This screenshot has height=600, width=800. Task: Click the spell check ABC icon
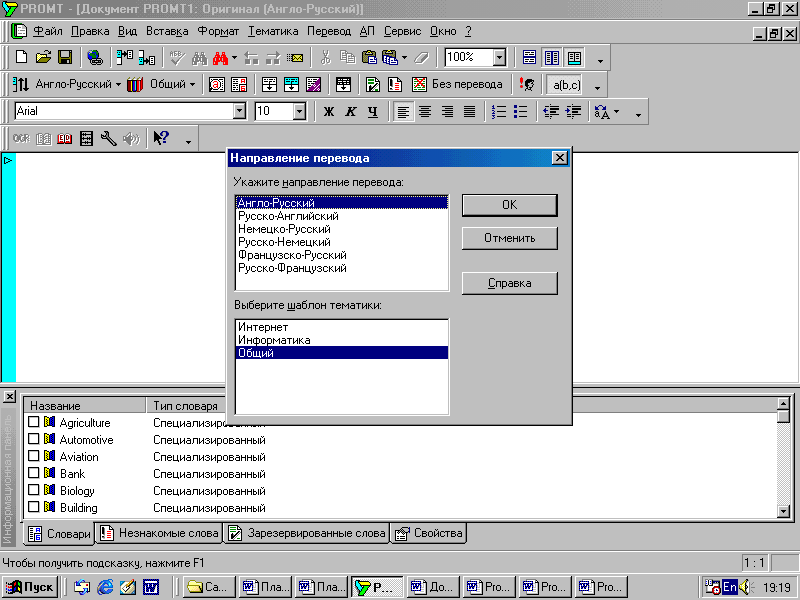tap(177, 57)
